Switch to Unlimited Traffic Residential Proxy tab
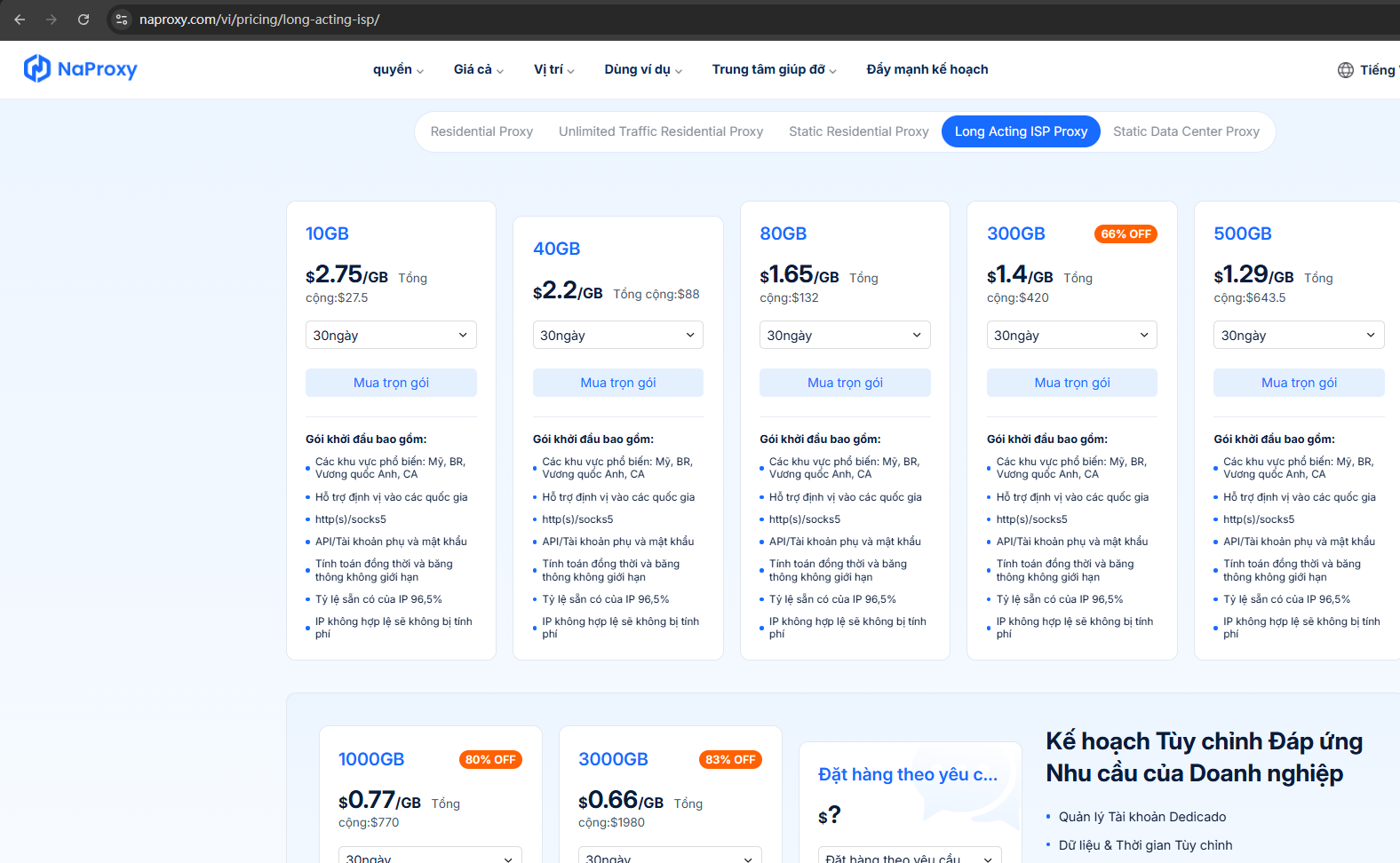The image size is (1400, 863). click(x=661, y=131)
